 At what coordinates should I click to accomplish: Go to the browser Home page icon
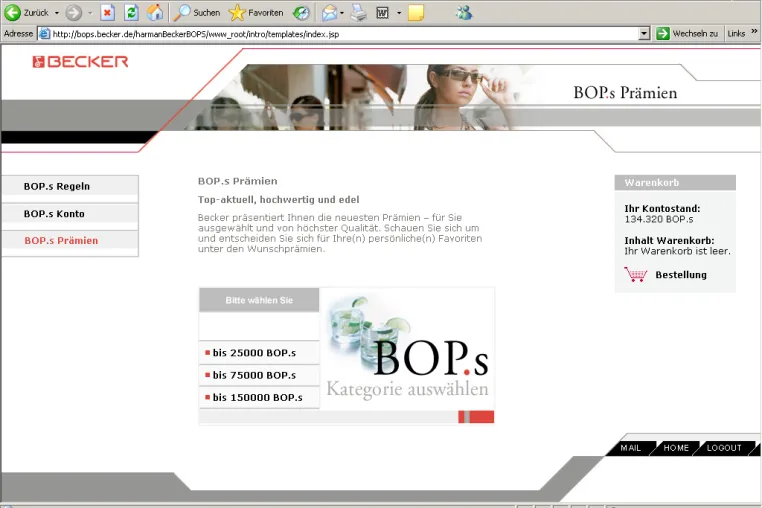[x=155, y=13]
